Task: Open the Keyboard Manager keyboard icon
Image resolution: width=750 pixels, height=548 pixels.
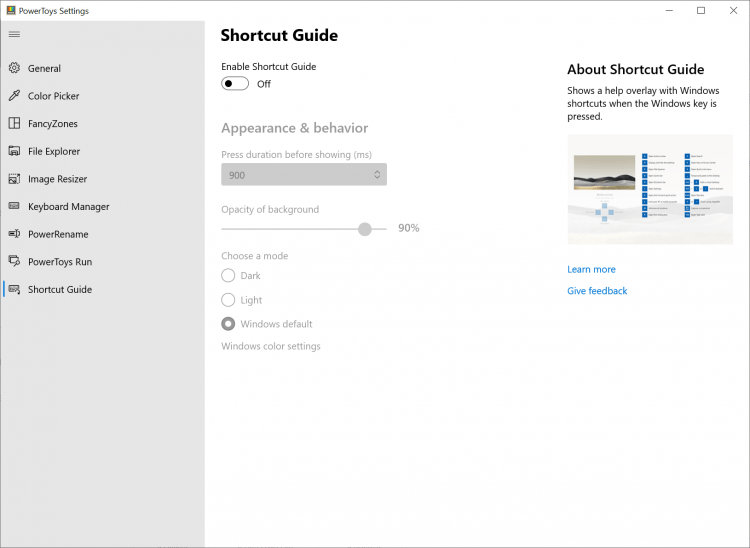Action: click(x=14, y=206)
